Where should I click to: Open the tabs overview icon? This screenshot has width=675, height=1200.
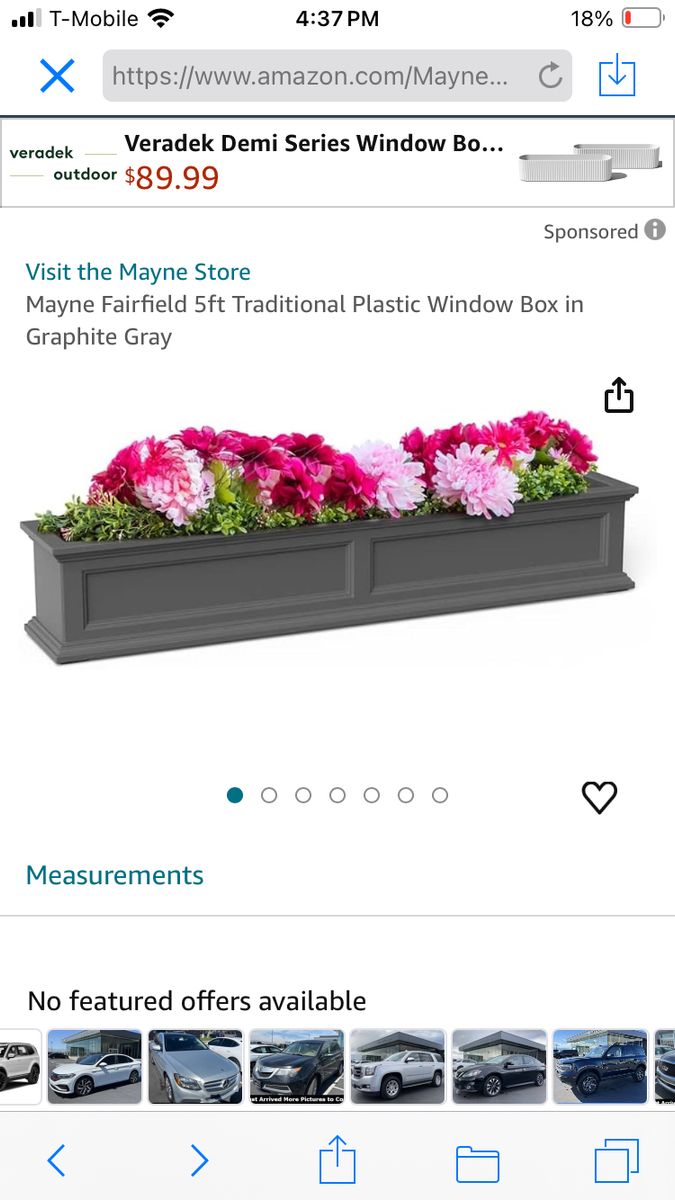point(616,1161)
